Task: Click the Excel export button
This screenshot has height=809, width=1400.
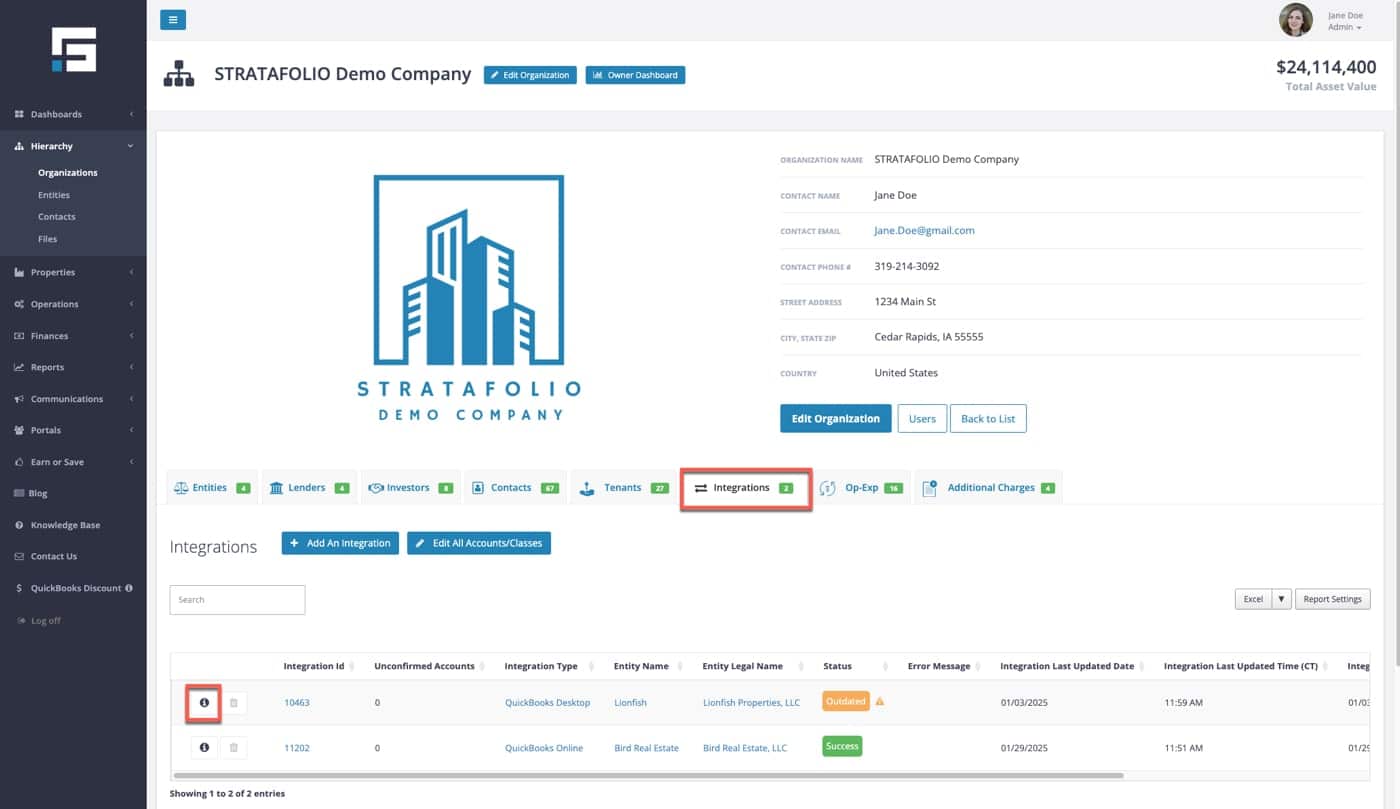Action: [1253, 599]
